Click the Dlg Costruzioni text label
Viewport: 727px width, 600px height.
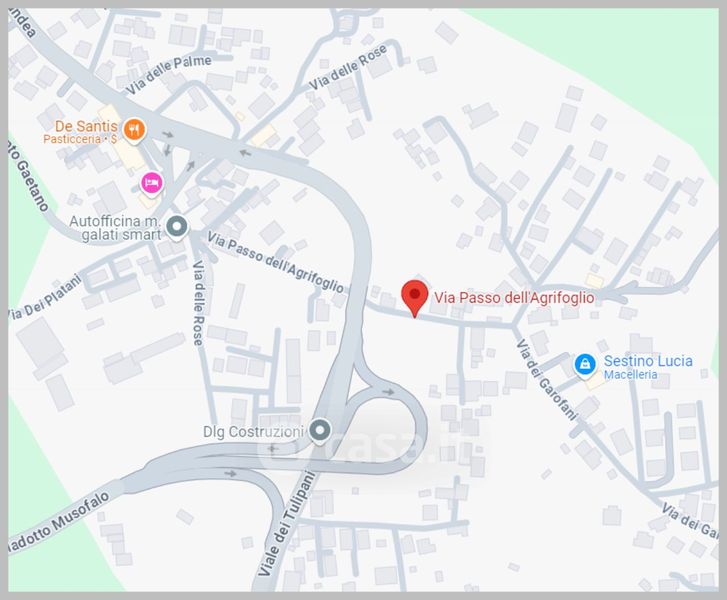point(253,432)
